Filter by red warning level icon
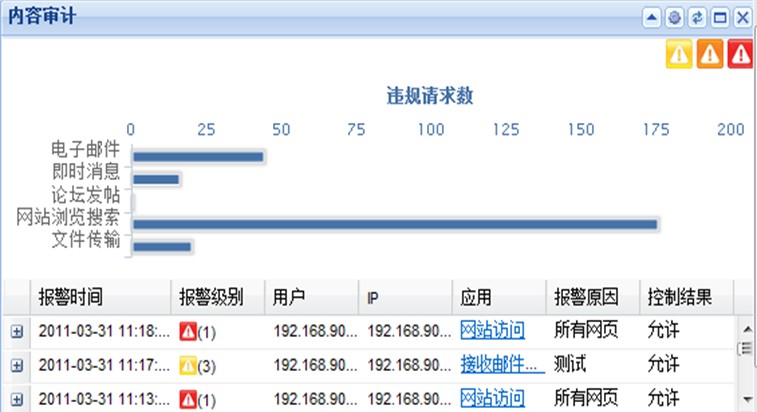 tap(740, 54)
